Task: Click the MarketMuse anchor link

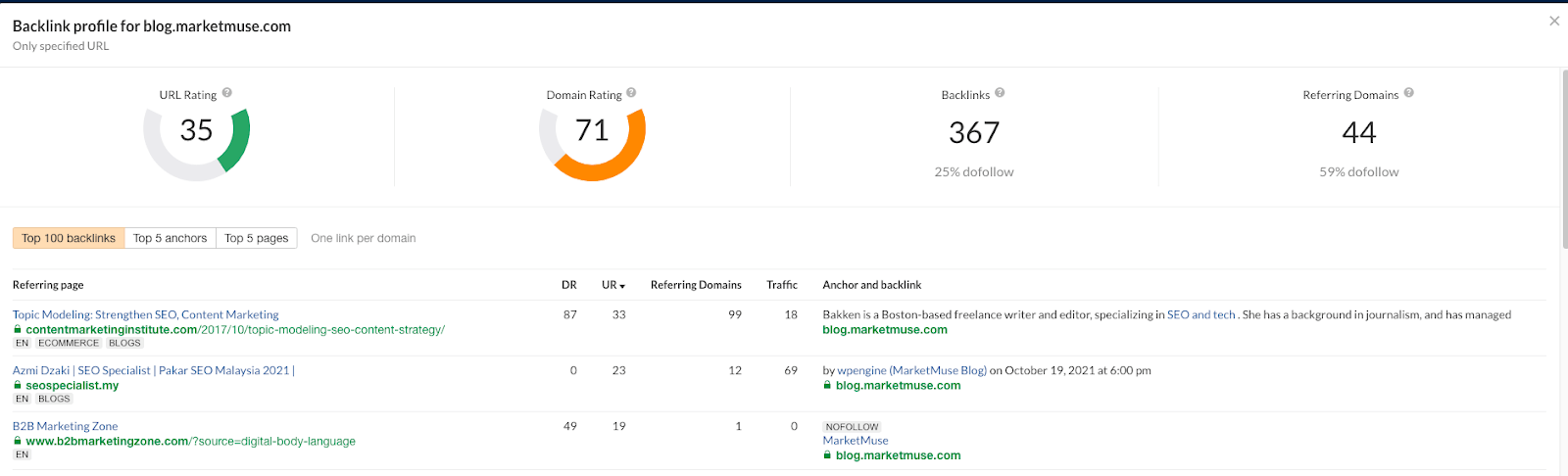Action: pyautogui.click(x=856, y=441)
